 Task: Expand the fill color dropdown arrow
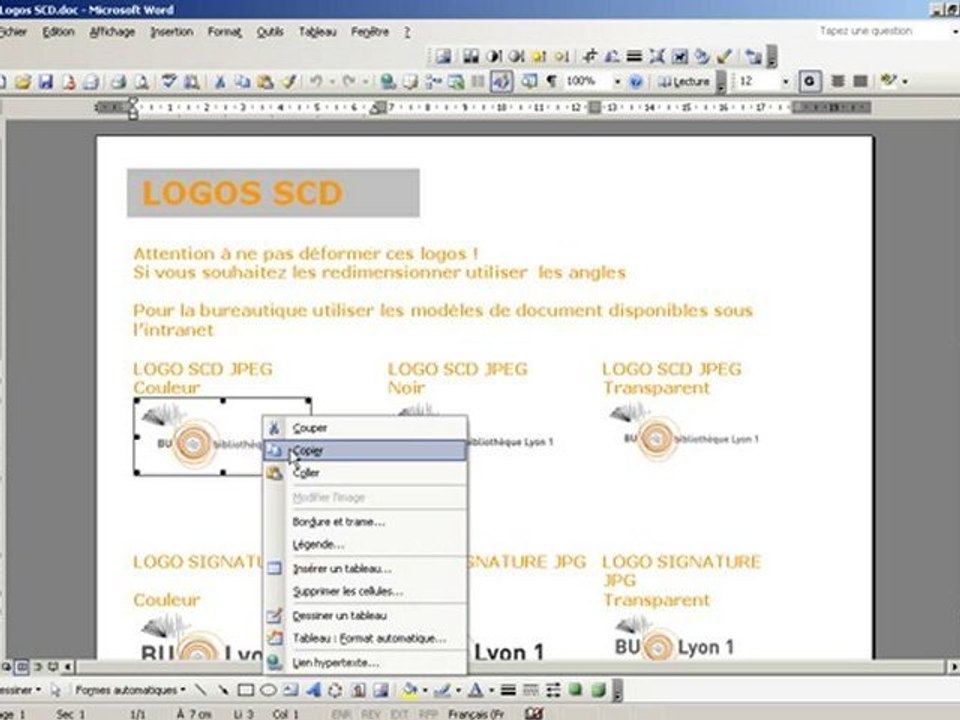point(424,691)
